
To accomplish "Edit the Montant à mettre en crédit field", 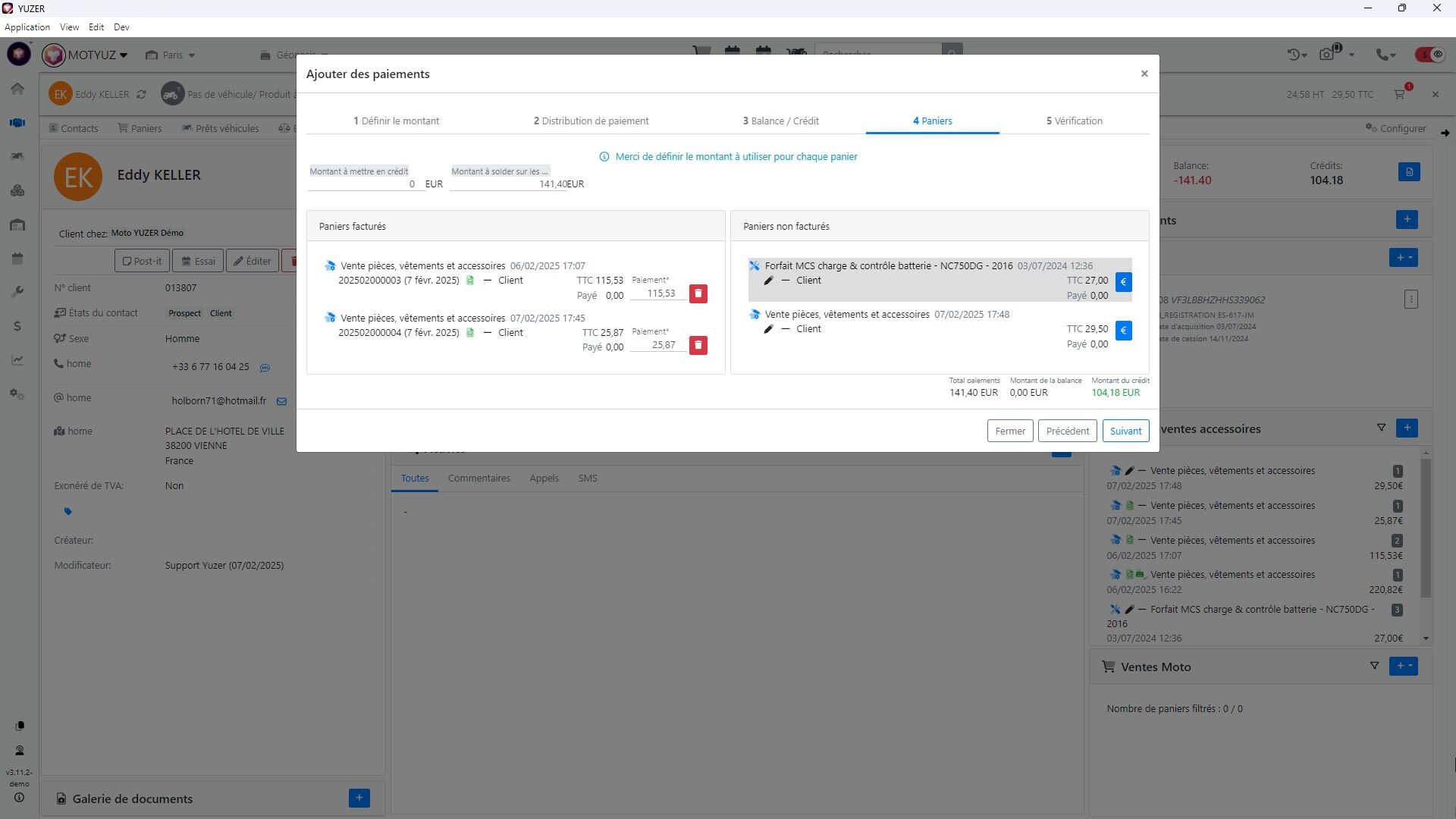I will (364, 184).
